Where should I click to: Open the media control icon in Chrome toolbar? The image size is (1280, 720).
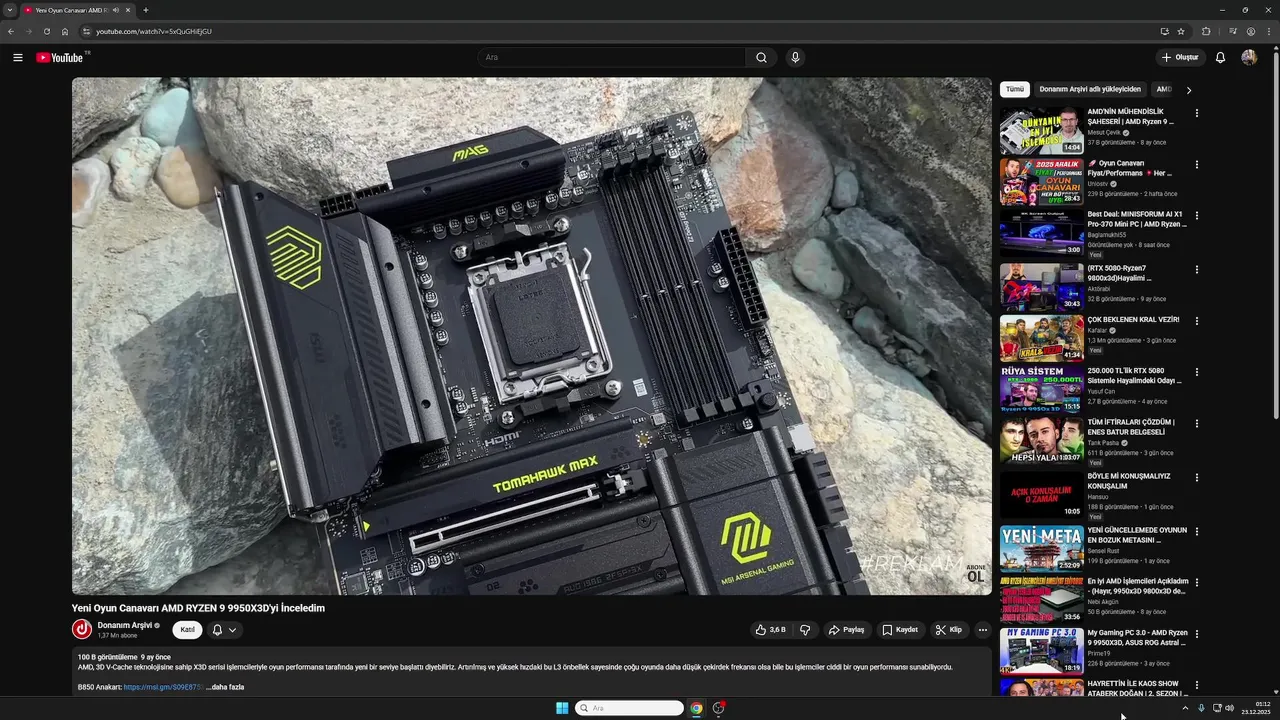tap(1234, 31)
